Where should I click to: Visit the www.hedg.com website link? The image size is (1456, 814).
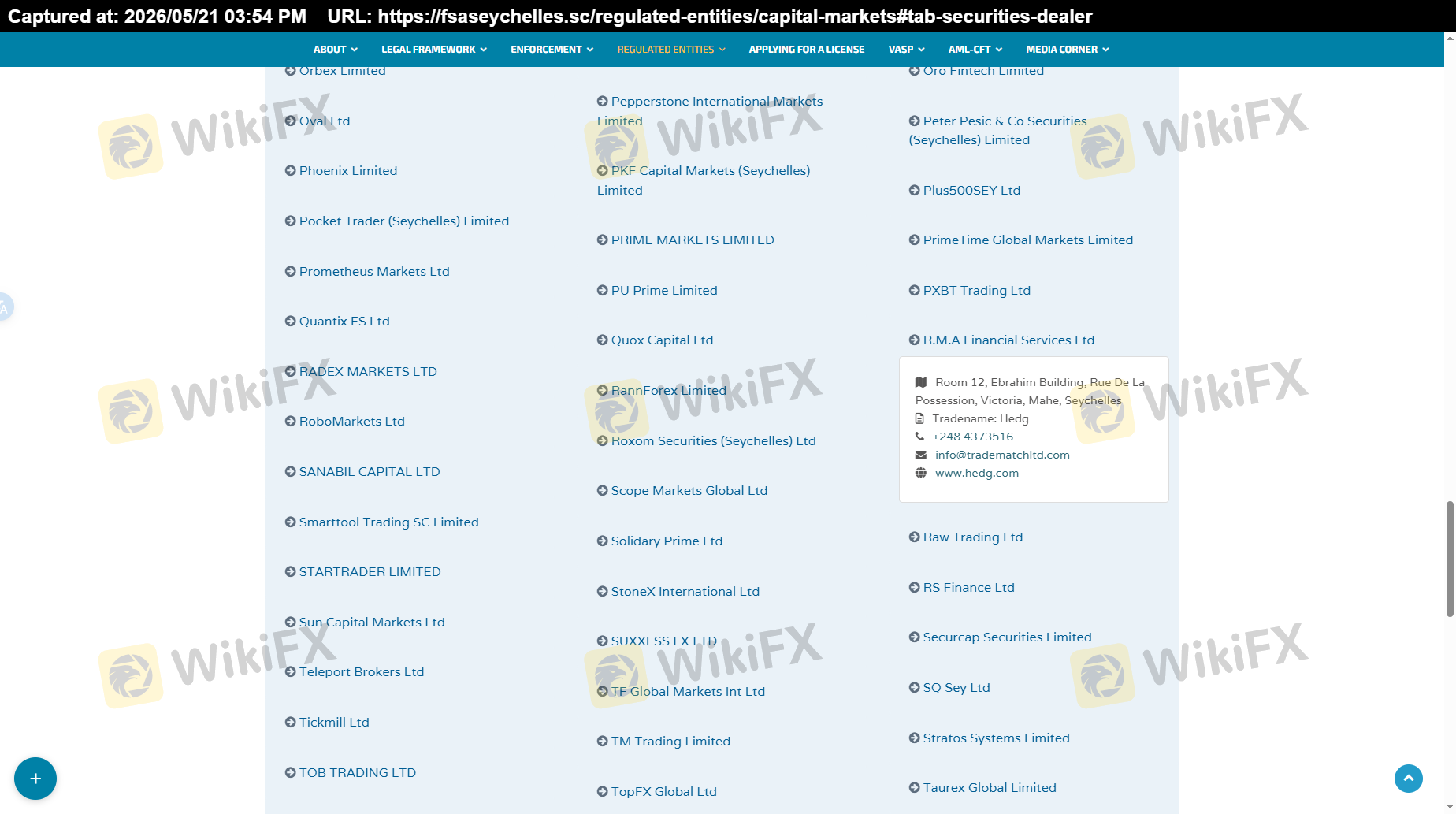tap(977, 473)
